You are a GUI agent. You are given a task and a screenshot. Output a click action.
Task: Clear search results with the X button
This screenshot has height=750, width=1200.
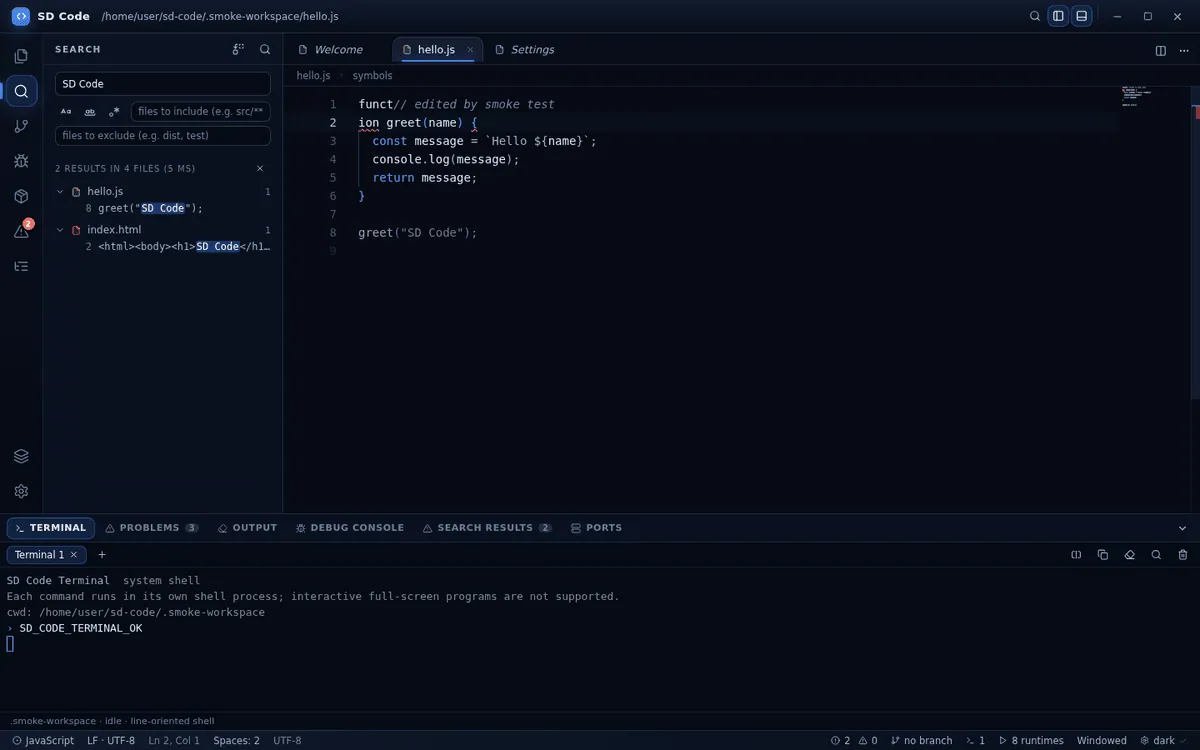[x=260, y=169]
